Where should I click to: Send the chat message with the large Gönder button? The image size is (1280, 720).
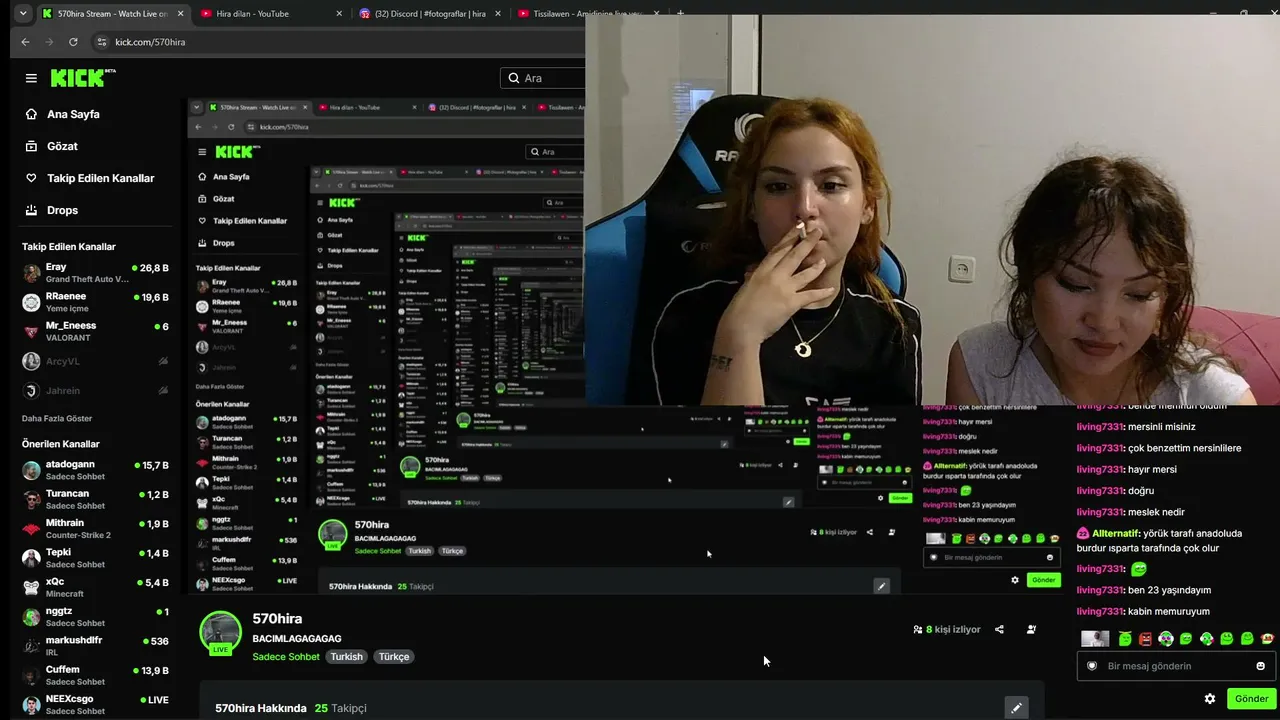[1251, 699]
